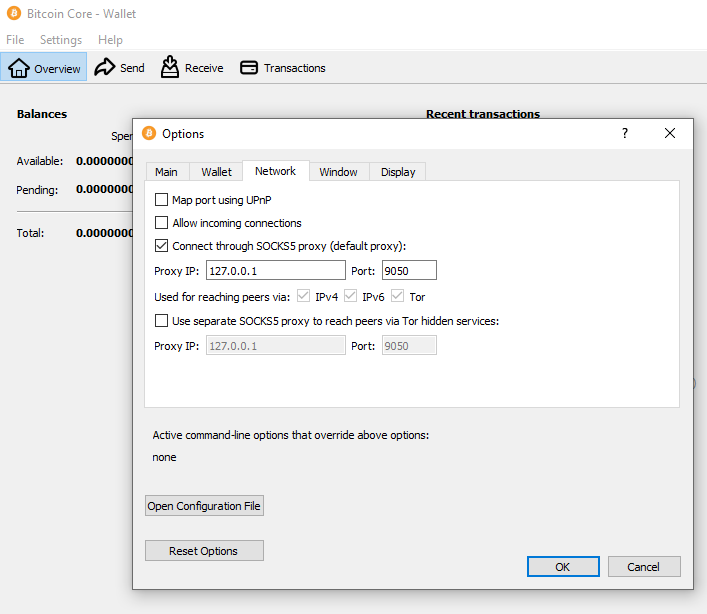Close the Options dialog with X
707x614 pixels.
pos(670,133)
